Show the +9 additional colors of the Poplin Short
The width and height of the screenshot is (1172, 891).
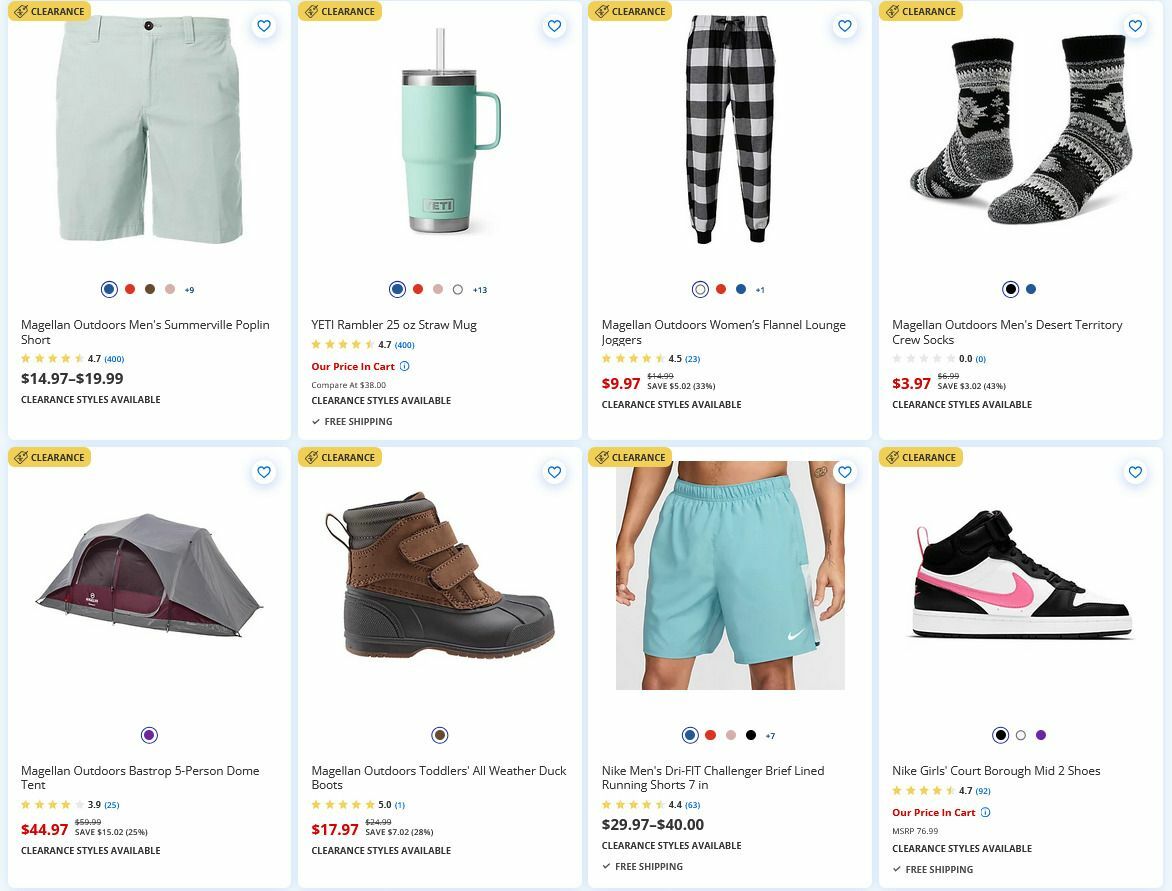[188, 289]
